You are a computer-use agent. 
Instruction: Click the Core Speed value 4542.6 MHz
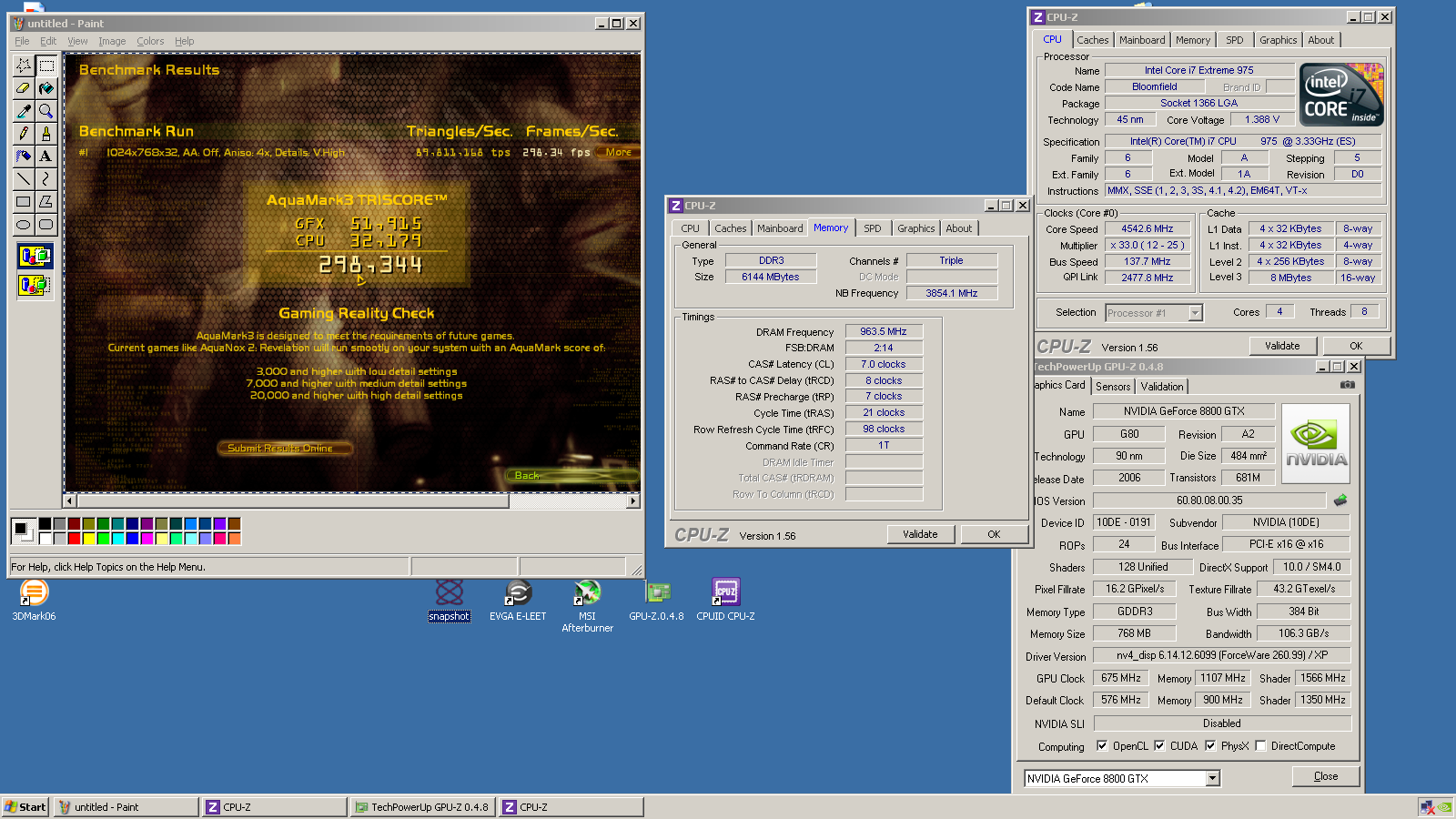click(1147, 229)
